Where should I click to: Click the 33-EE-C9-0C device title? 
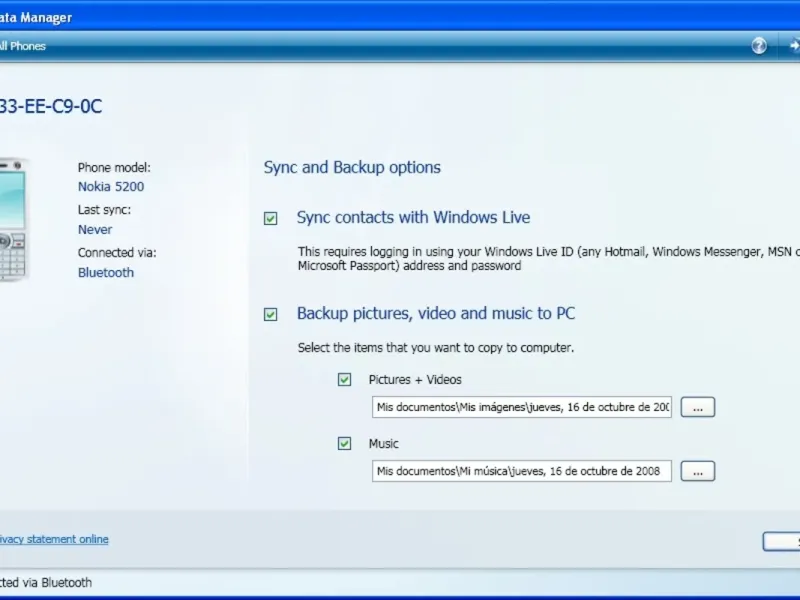[51, 106]
